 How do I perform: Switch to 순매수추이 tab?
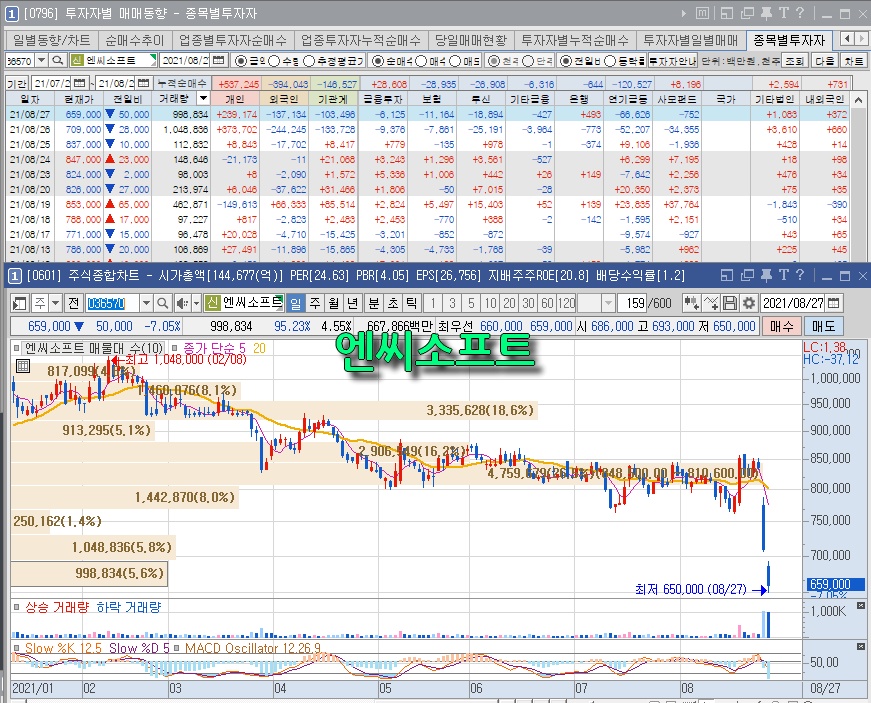135,40
